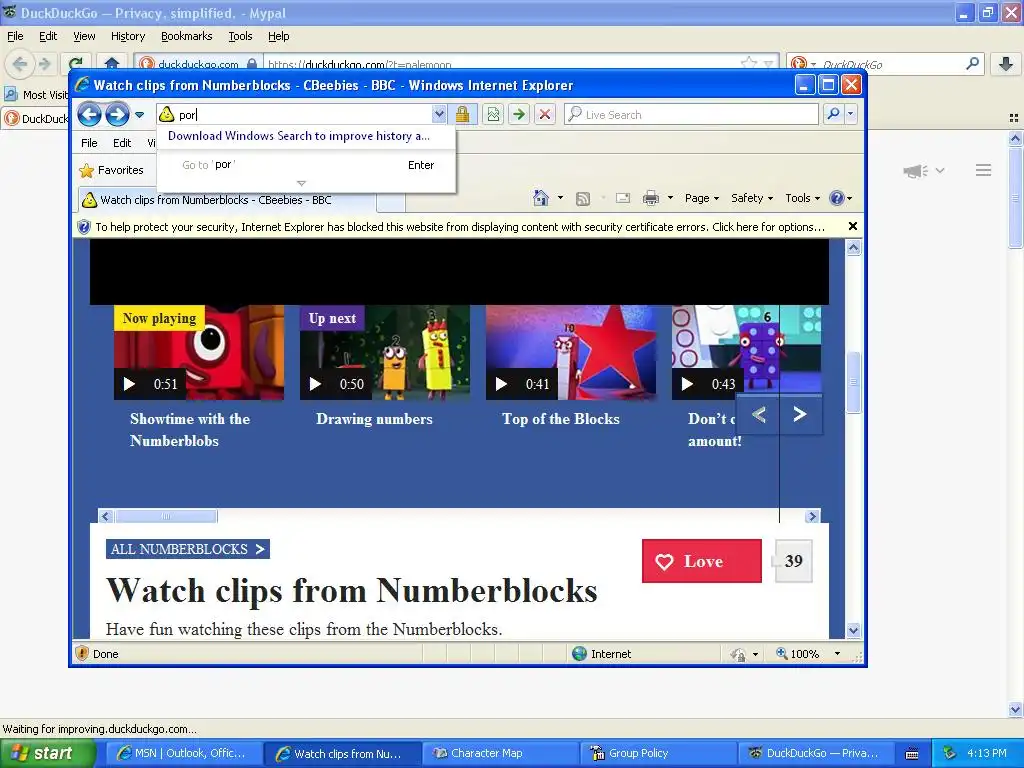The width and height of the screenshot is (1024, 768).
Task: Click the Read Mail icon in IE
Action: tap(623, 198)
